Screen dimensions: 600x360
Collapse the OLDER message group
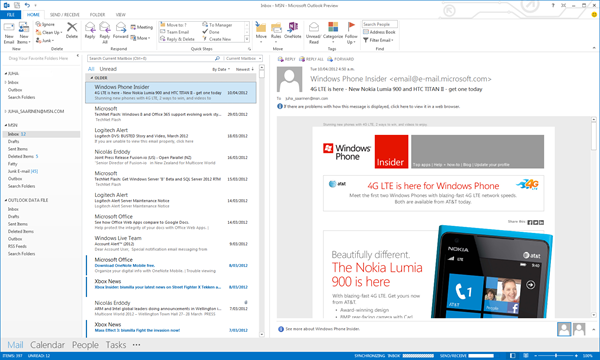(x=92, y=78)
